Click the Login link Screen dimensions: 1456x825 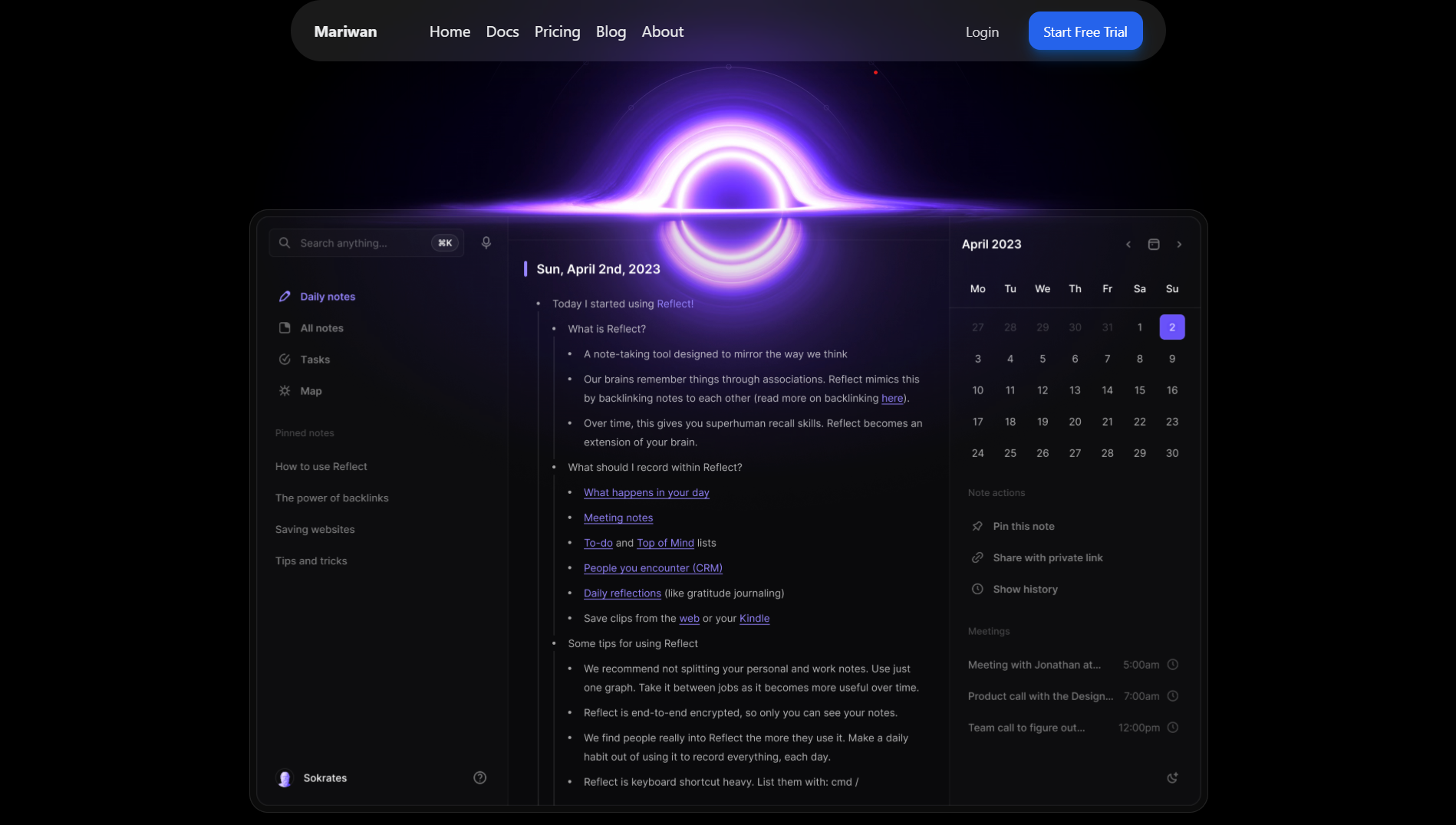[982, 32]
